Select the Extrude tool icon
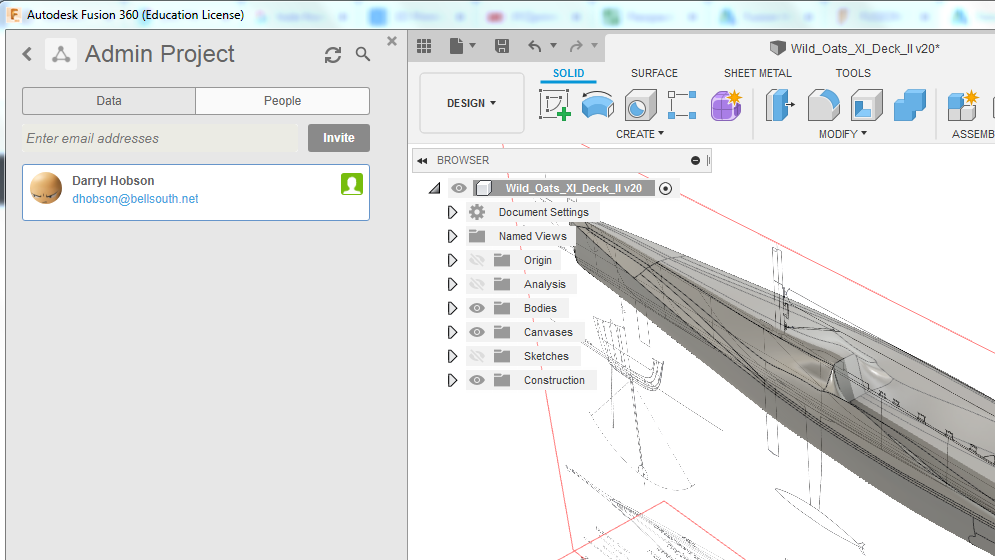The width and height of the screenshot is (995, 560). coord(598,105)
